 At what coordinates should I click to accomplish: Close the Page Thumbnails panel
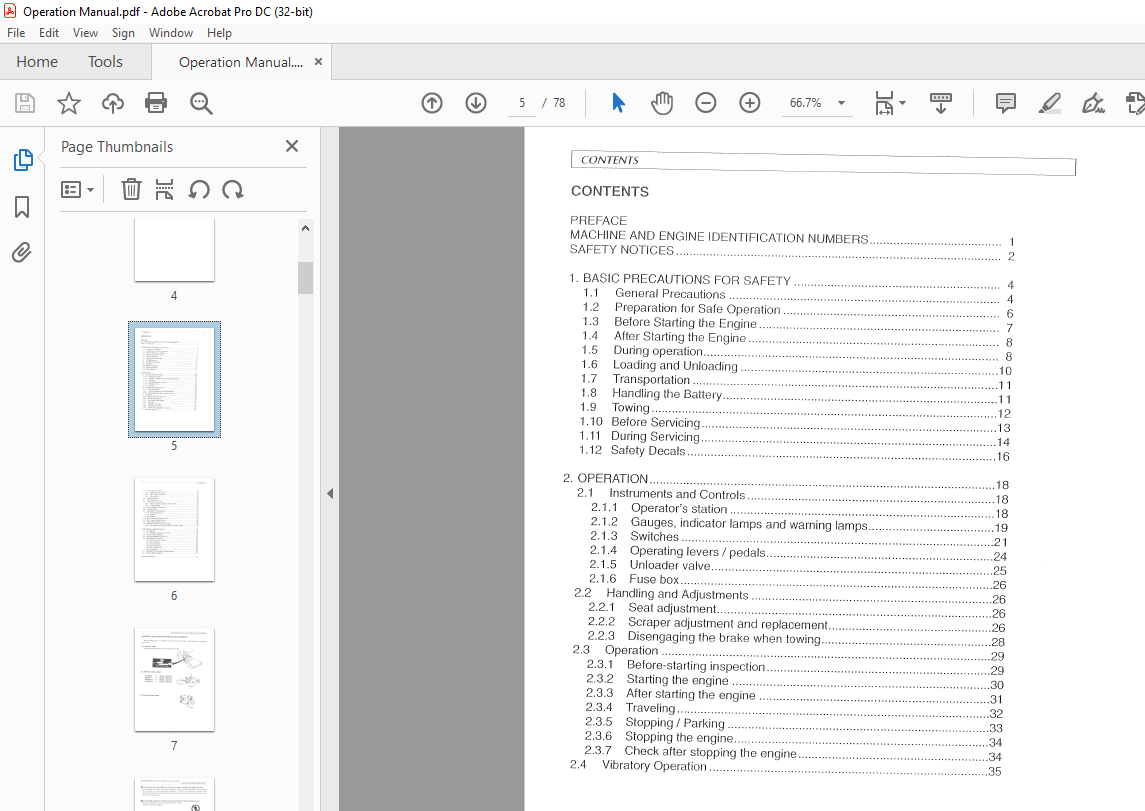292,146
